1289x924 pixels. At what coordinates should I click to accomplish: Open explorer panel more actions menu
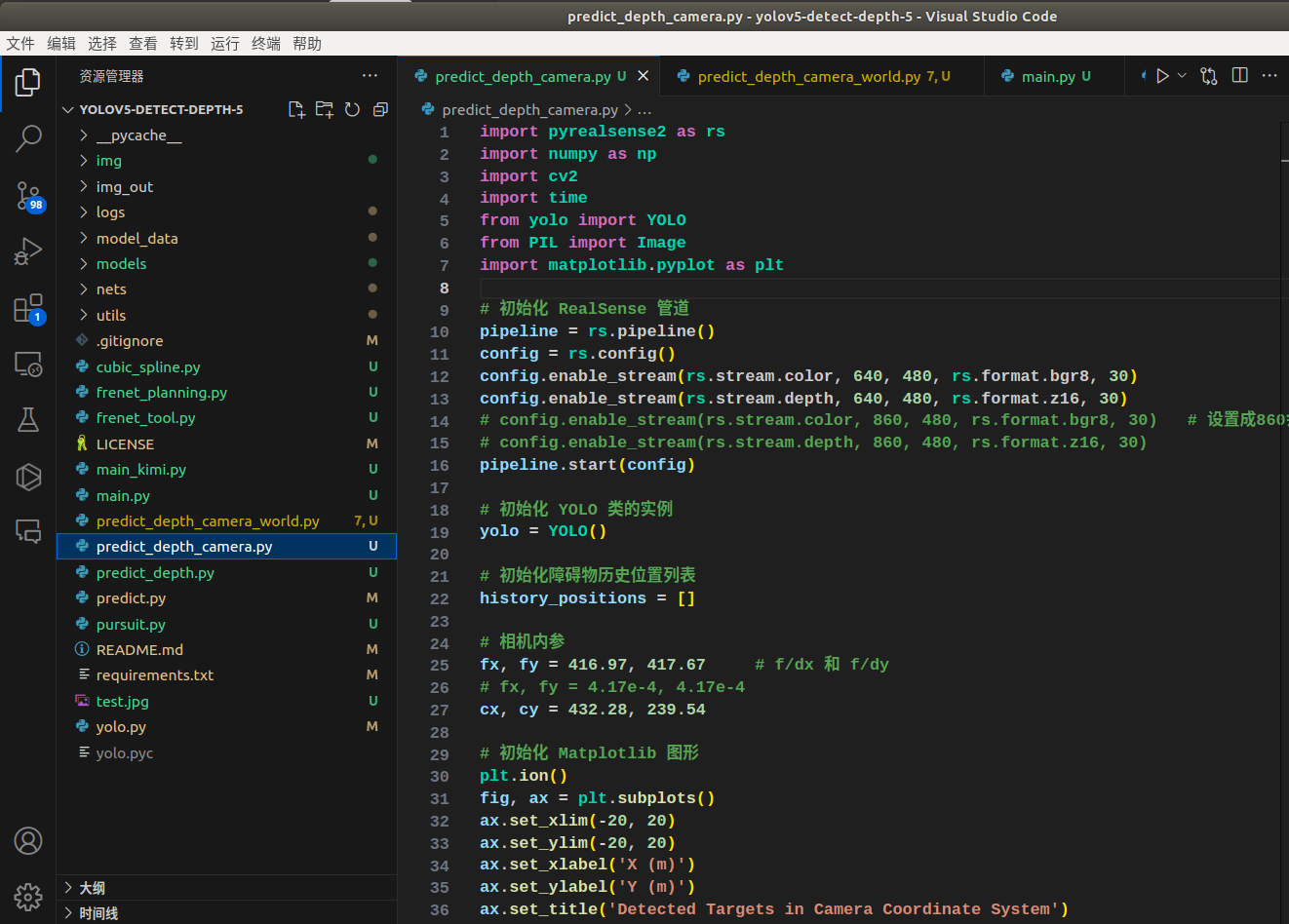(370, 75)
